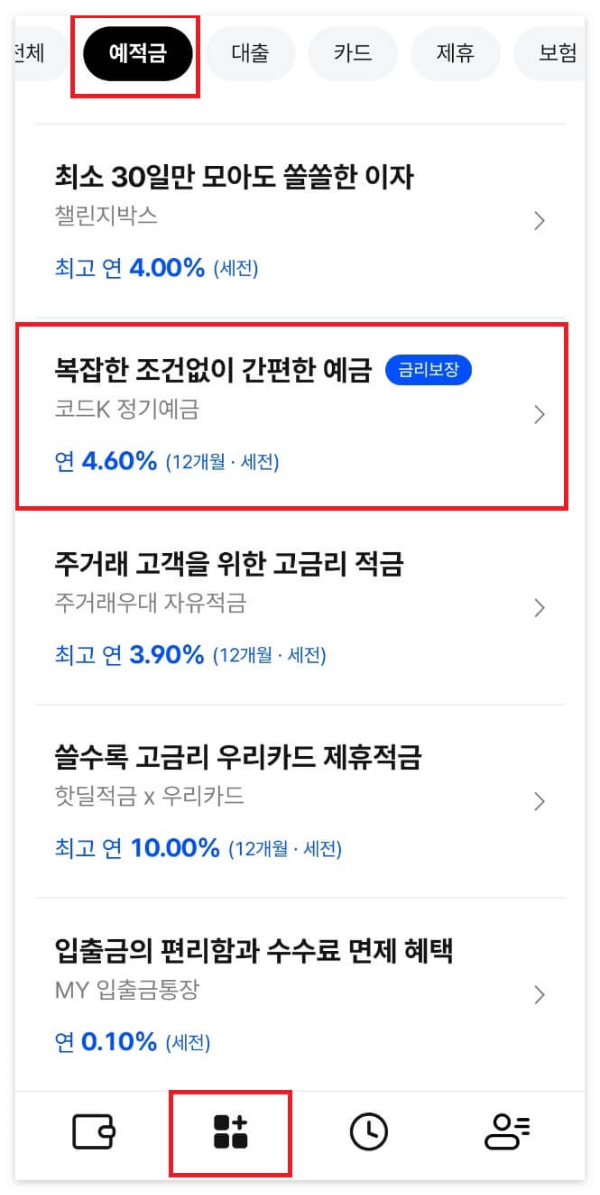Open the profile list icon at bottom right
The image size is (600, 1195).
505,1133
